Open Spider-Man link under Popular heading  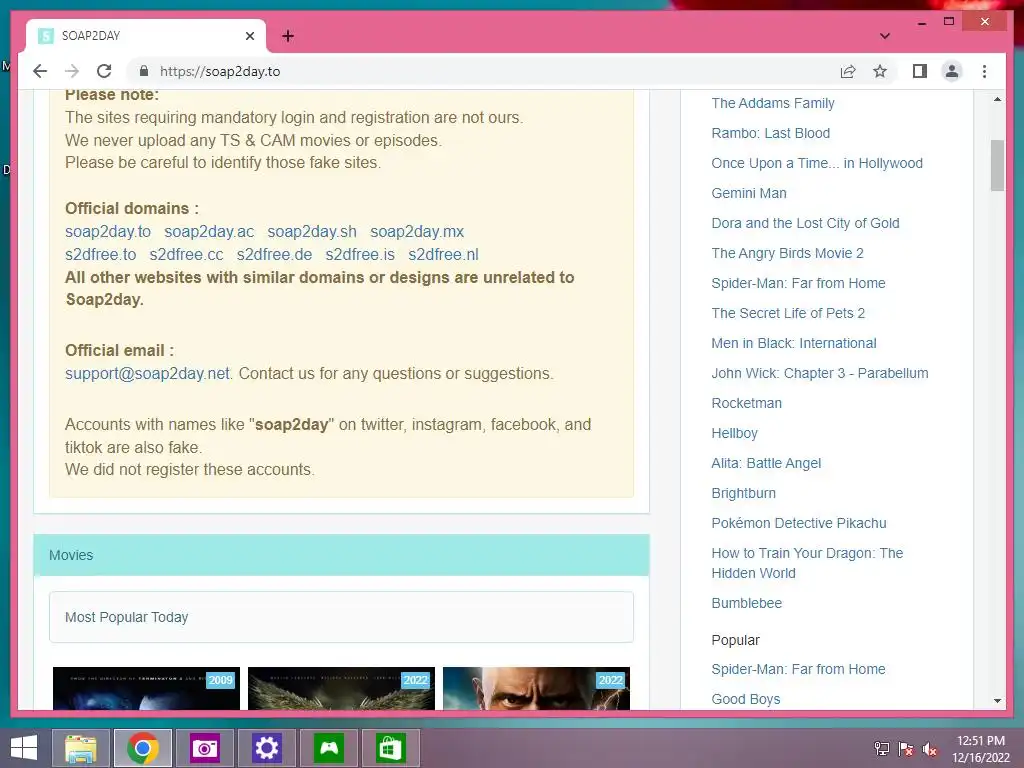[799, 669]
